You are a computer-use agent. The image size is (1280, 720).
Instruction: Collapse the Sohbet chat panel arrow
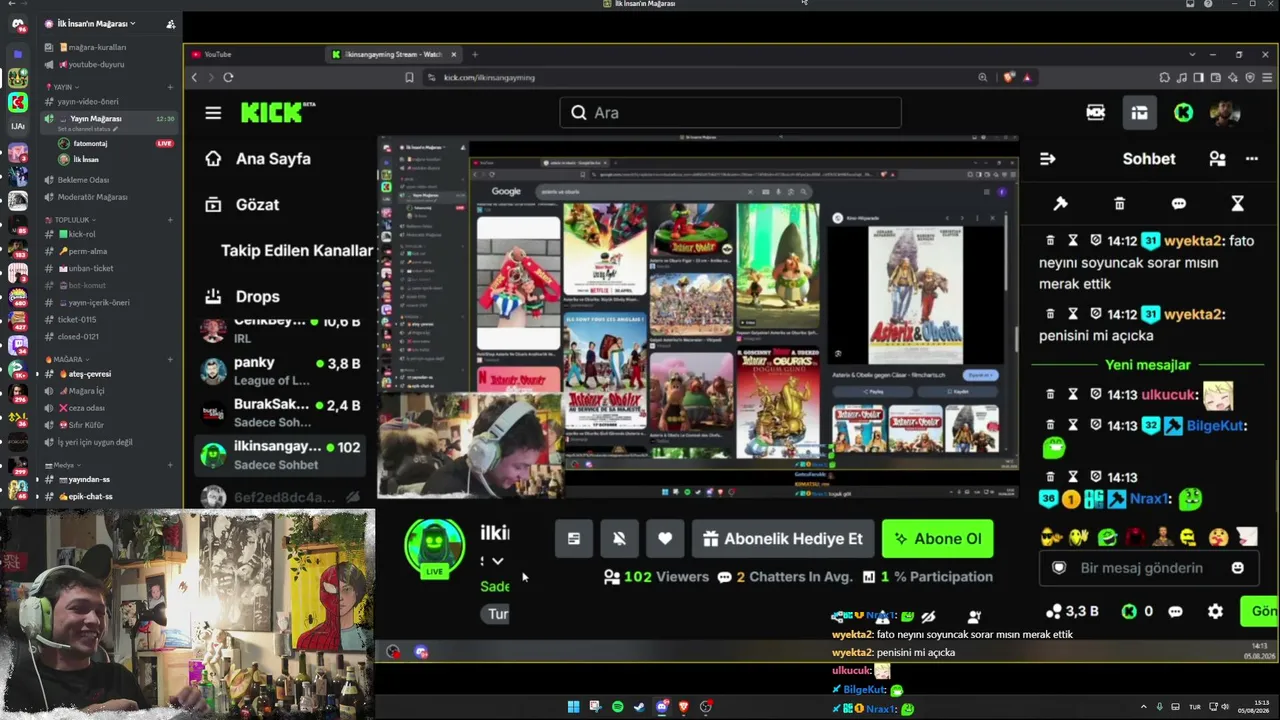[x=1047, y=159]
